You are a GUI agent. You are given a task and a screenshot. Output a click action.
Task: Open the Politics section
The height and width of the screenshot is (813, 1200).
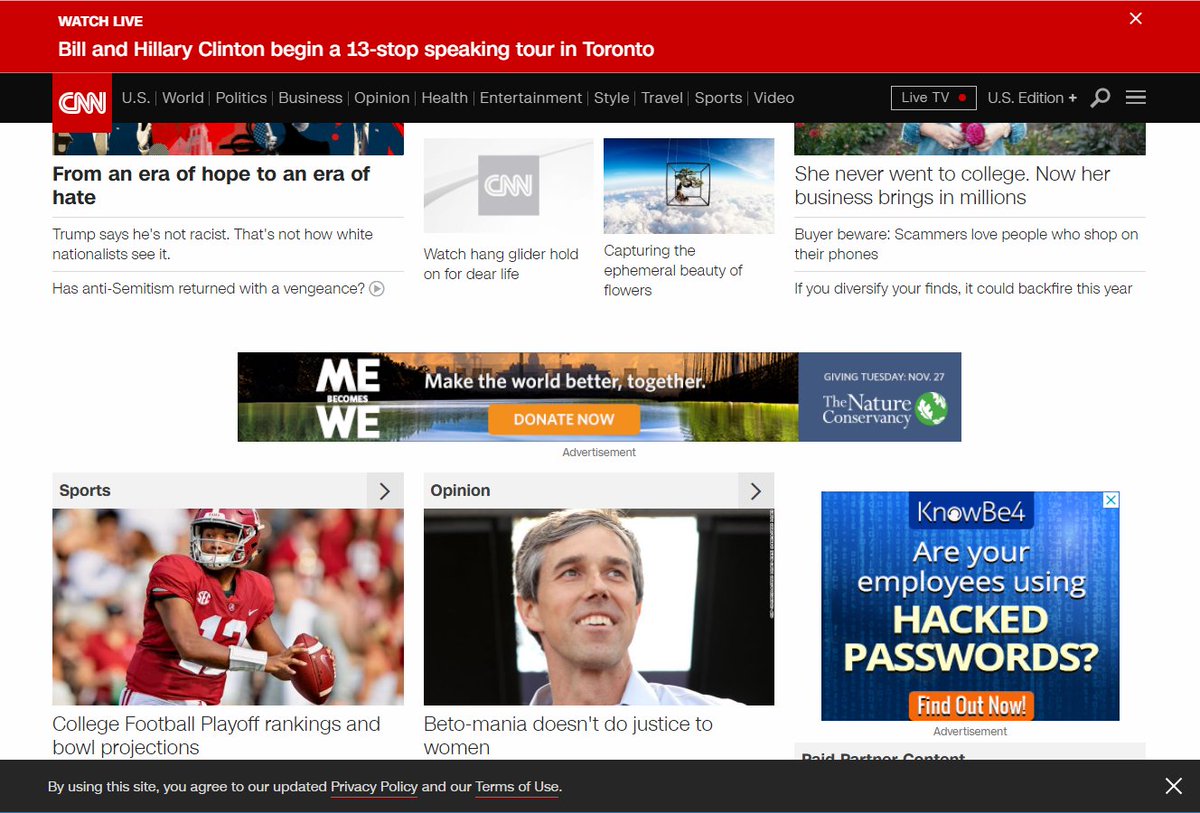tap(241, 98)
